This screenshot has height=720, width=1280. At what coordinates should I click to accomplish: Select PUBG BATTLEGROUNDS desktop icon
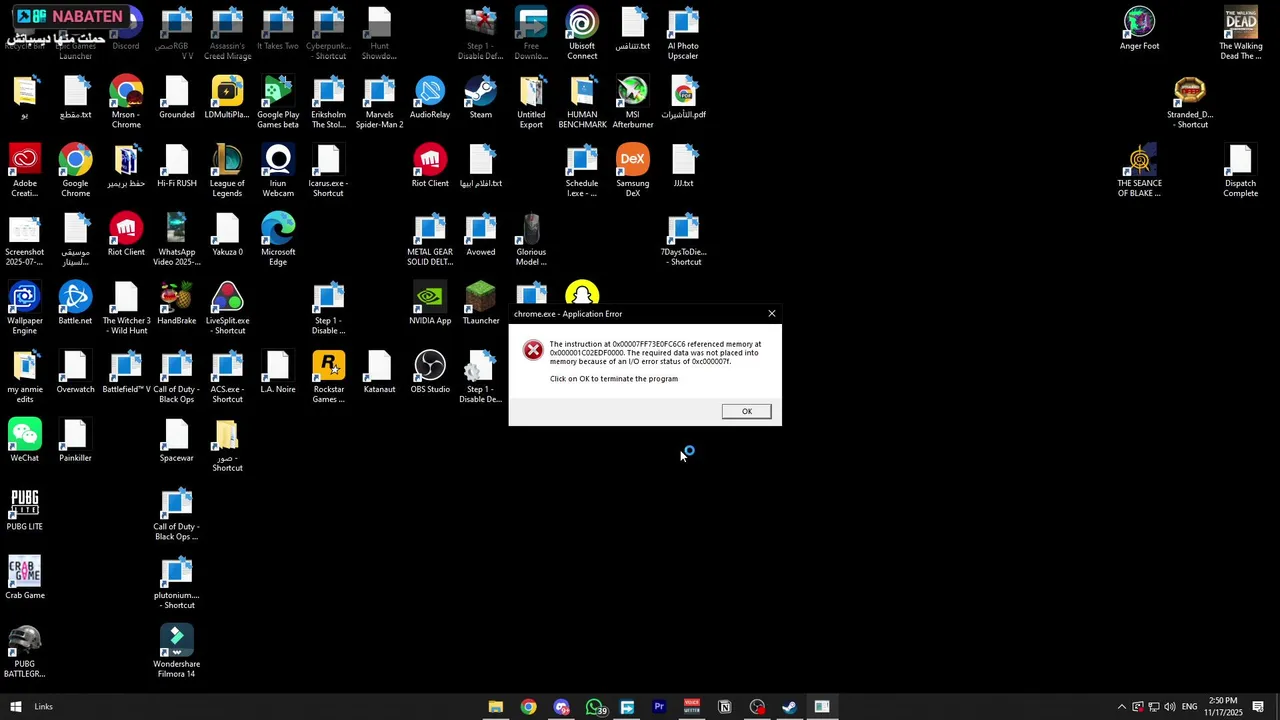pyautogui.click(x=25, y=652)
